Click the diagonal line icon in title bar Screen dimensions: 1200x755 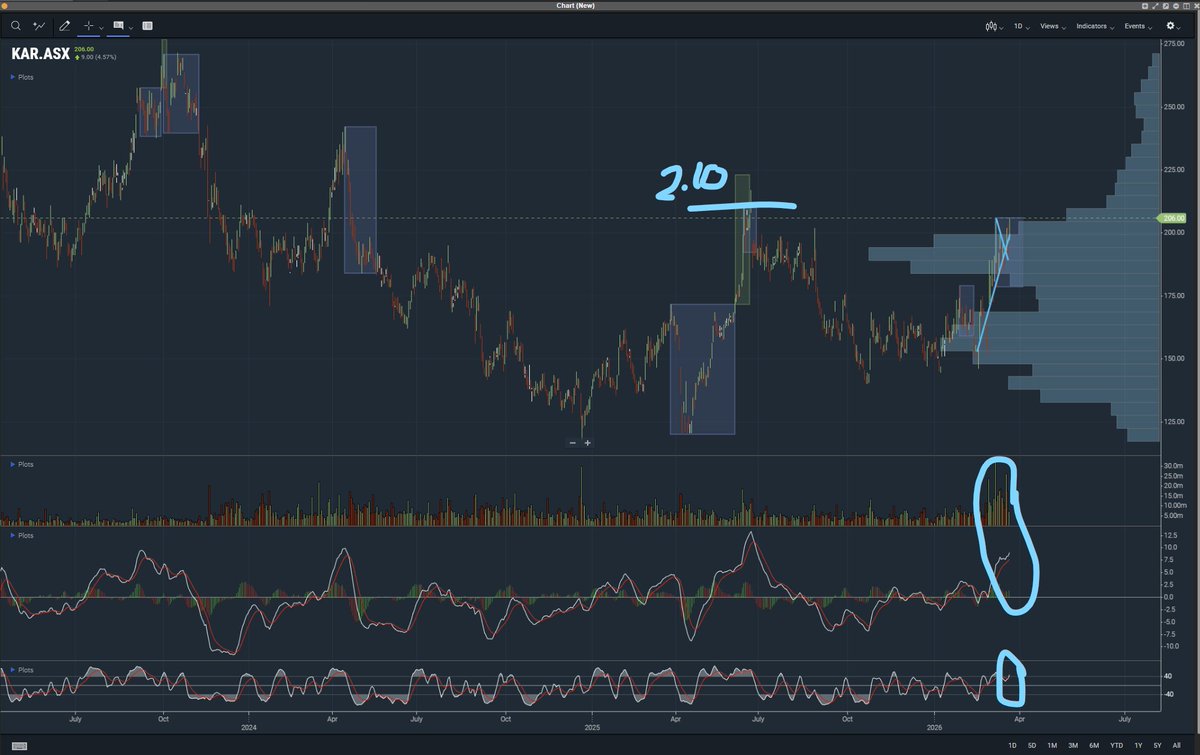click(x=1155, y=6)
